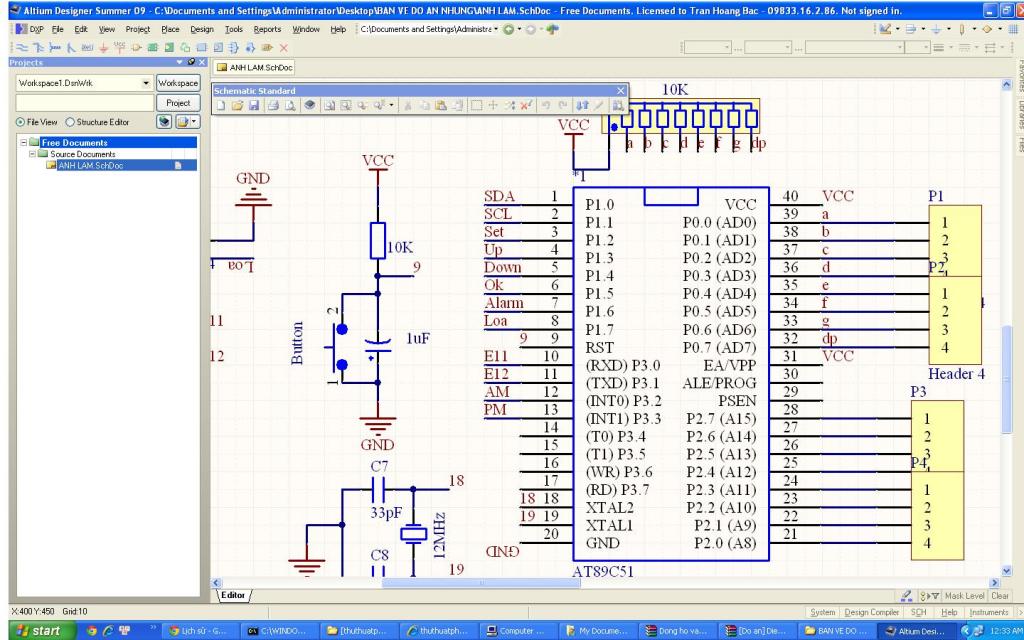Collapse the Free Documents tree node
Image resolution: width=1024 pixels, height=640 pixels.
pyautogui.click(x=22, y=143)
